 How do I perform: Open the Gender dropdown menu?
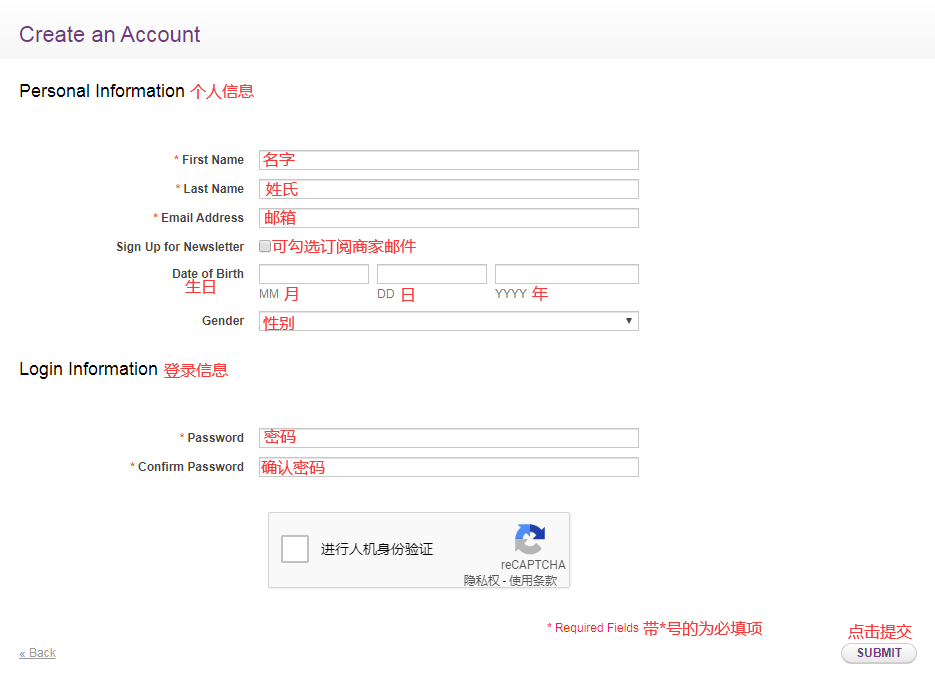click(448, 321)
